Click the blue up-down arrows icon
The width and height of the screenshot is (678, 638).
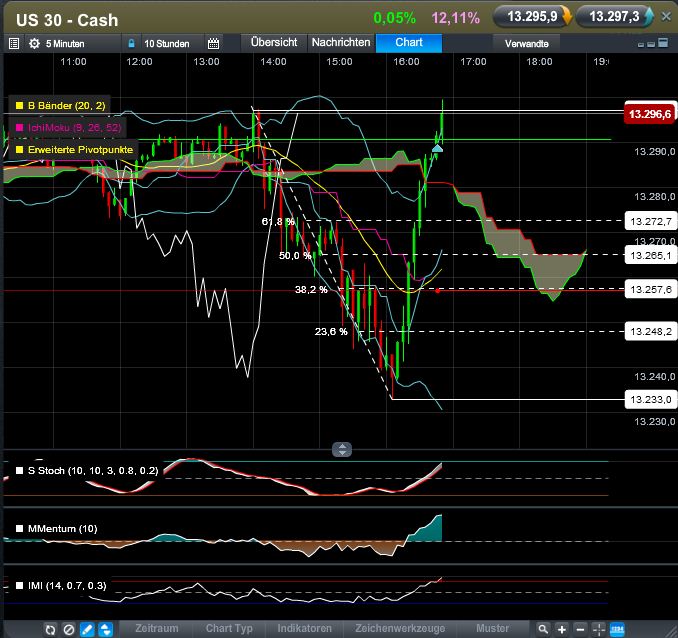tap(106, 629)
